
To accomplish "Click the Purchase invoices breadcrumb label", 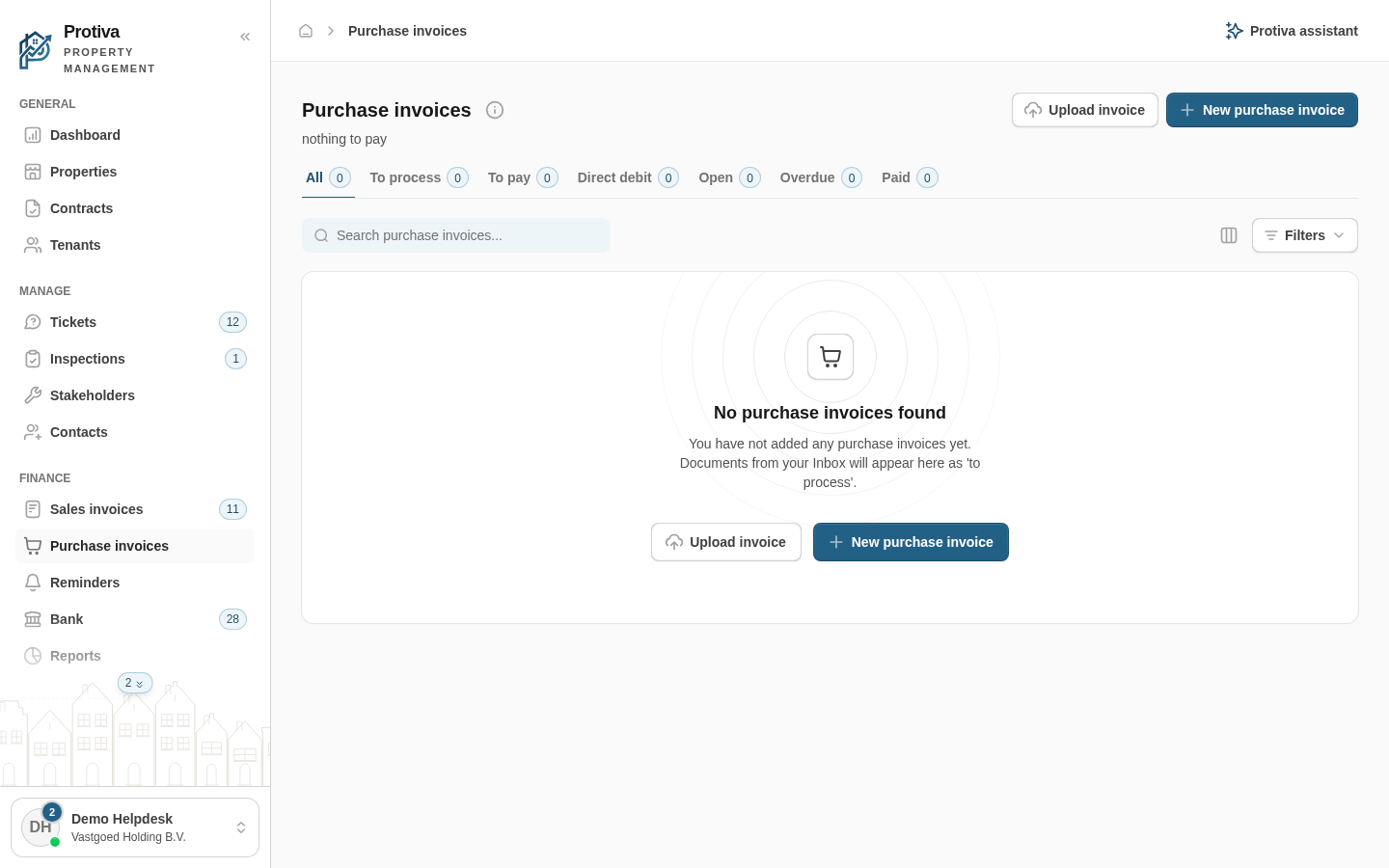I will [407, 31].
